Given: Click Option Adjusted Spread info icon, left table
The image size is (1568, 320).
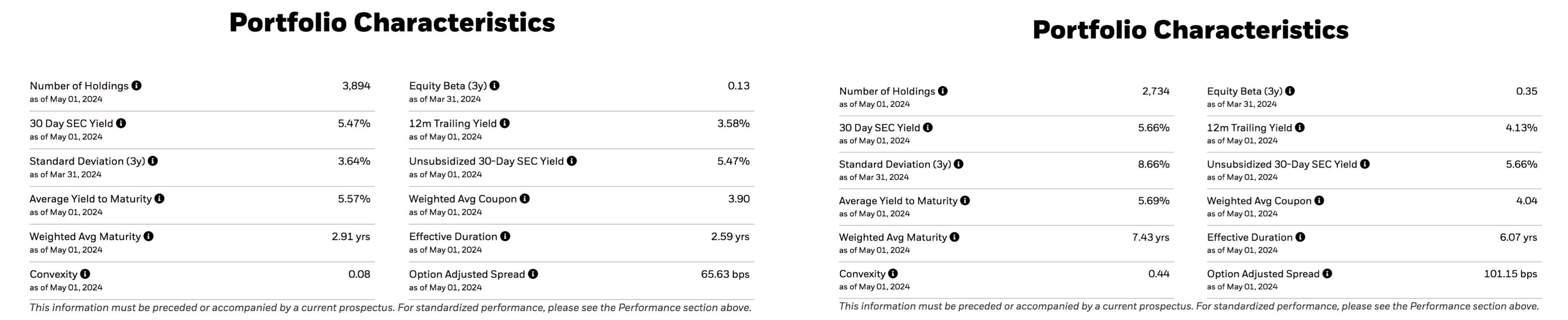Looking at the screenshot, I should click(533, 274).
